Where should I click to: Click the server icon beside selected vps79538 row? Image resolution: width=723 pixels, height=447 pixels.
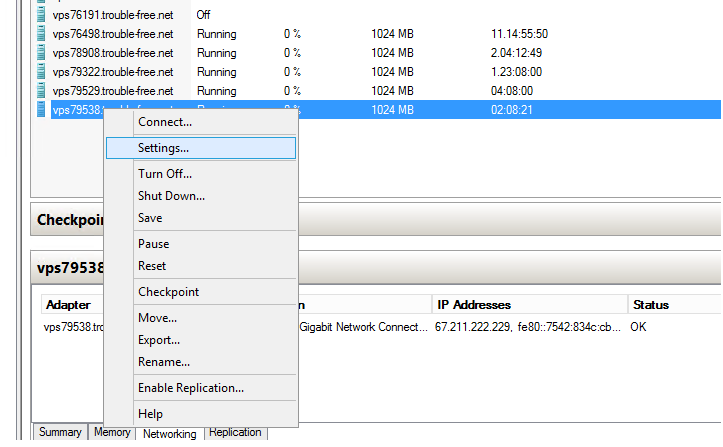(41, 109)
